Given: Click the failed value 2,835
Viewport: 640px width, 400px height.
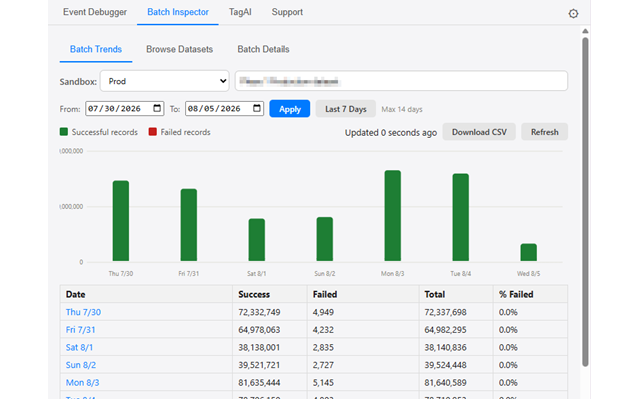Looking at the screenshot, I should point(323,347).
